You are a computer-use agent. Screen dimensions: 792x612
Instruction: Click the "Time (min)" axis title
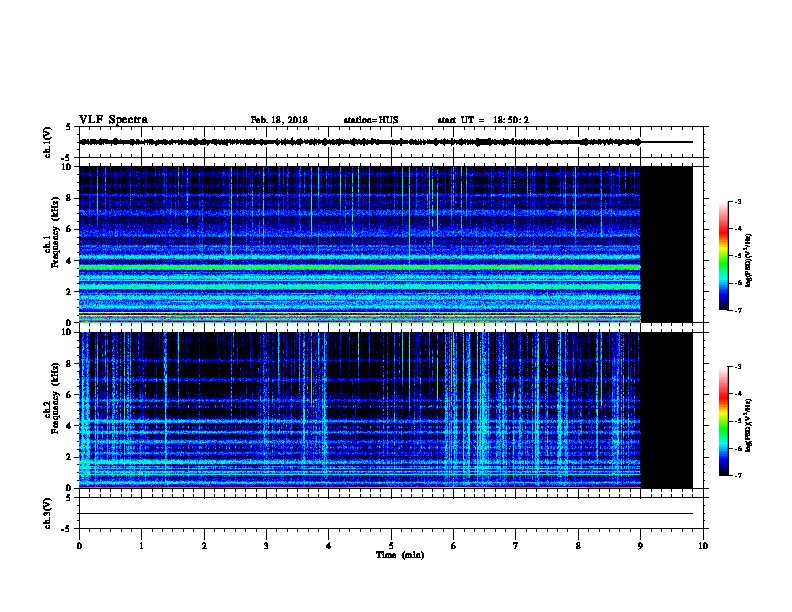400,555
